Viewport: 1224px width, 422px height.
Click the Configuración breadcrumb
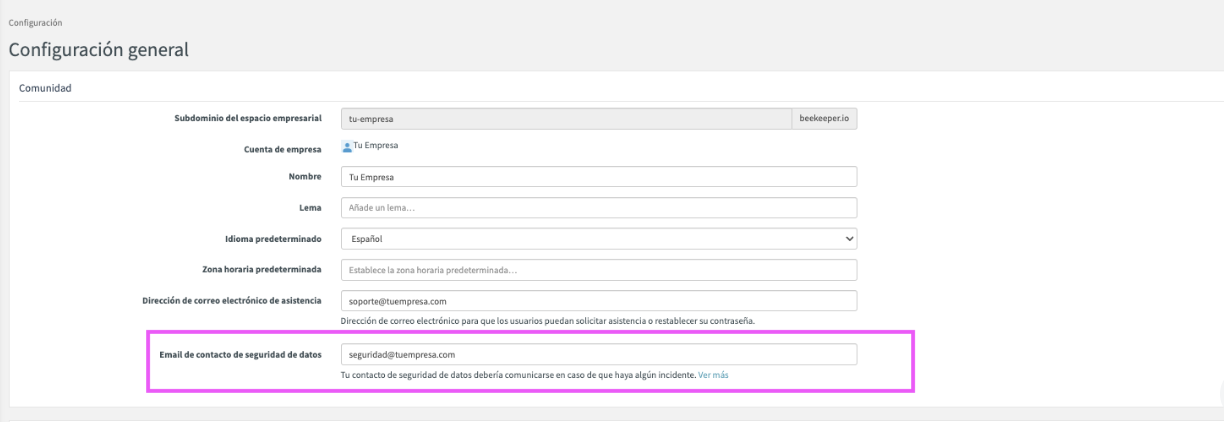click(x=33, y=21)
